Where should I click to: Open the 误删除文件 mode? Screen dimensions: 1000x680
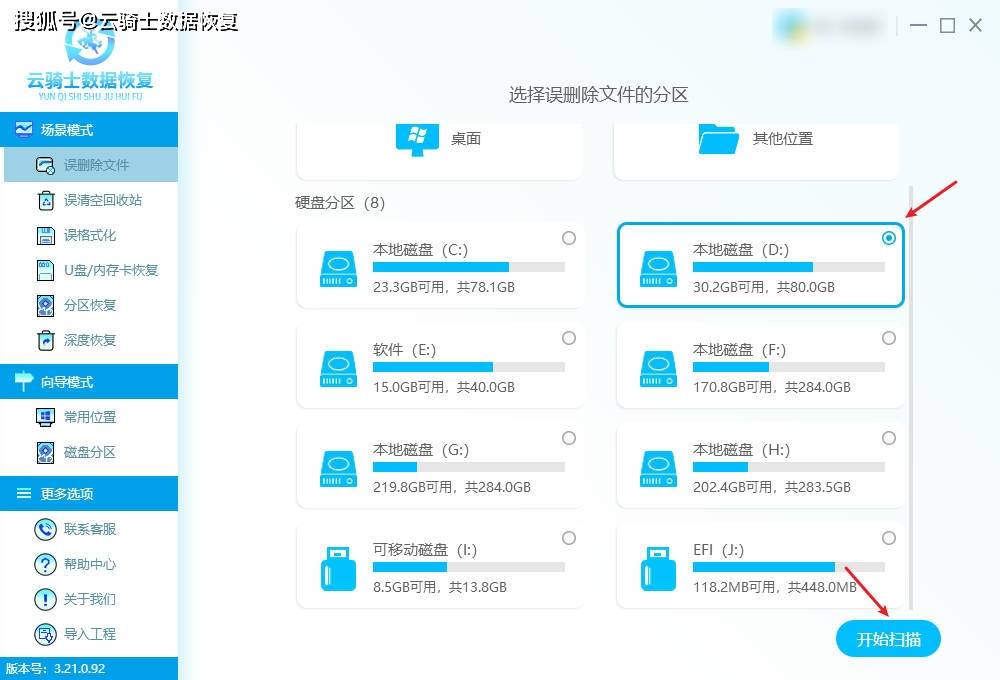point(91,165)
